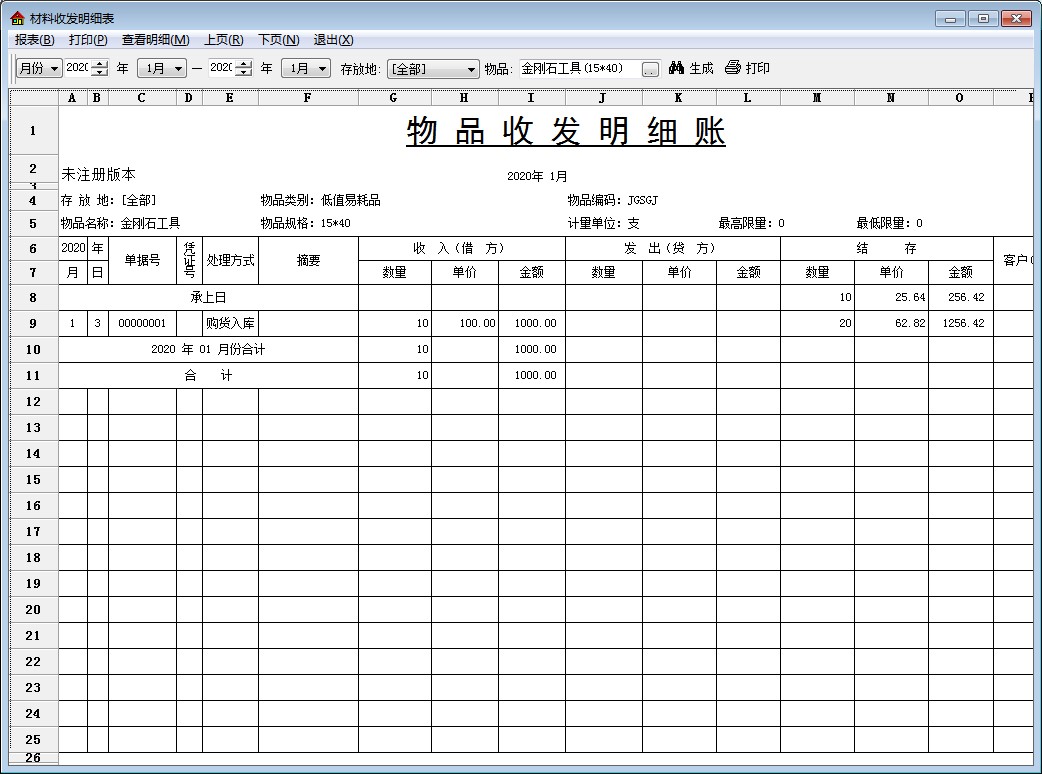Viewport: 1042px width, 774px height.
Task: Click the voucher number 00000001 cell
Action: (x=142, y=323)
